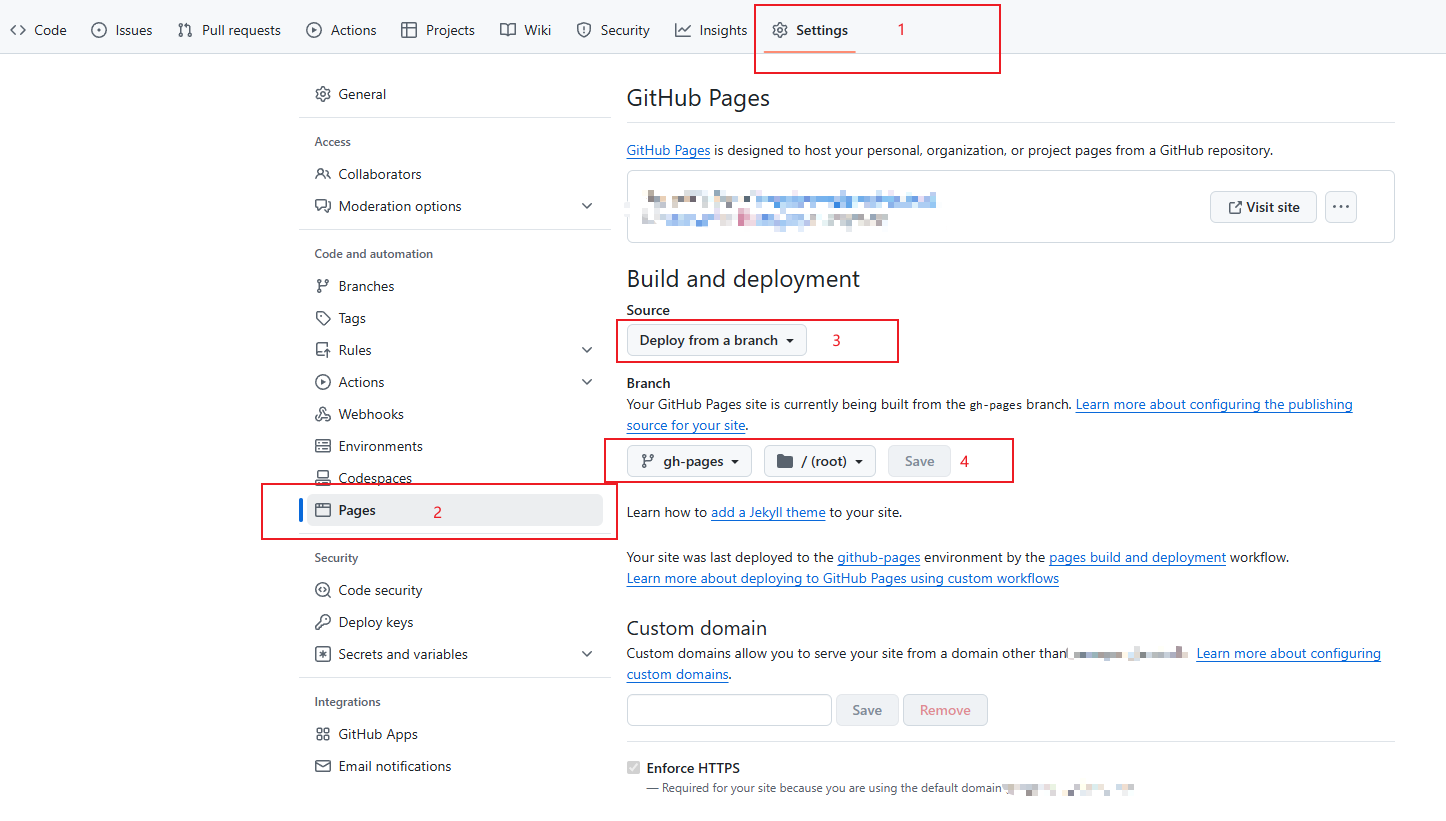
Task: Click the Deploy keys key icon
Action: (x=323, y=622)
